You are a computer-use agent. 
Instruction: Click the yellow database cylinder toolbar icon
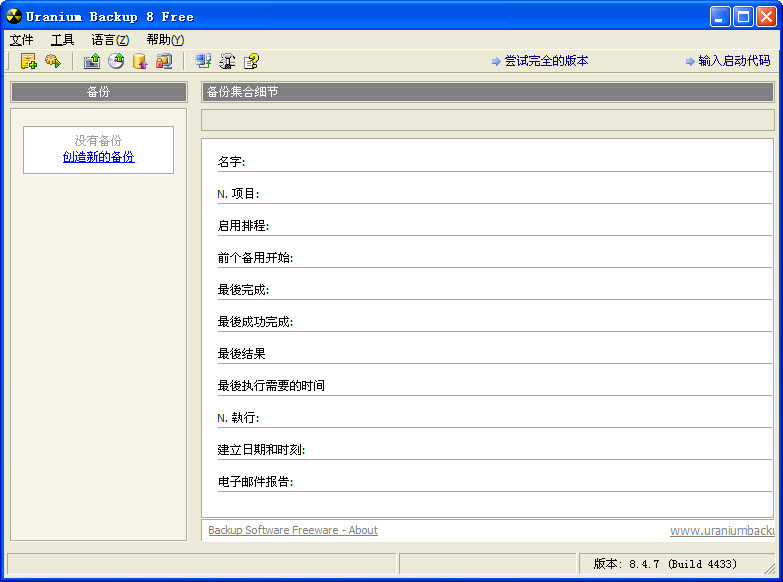[140, 61]
